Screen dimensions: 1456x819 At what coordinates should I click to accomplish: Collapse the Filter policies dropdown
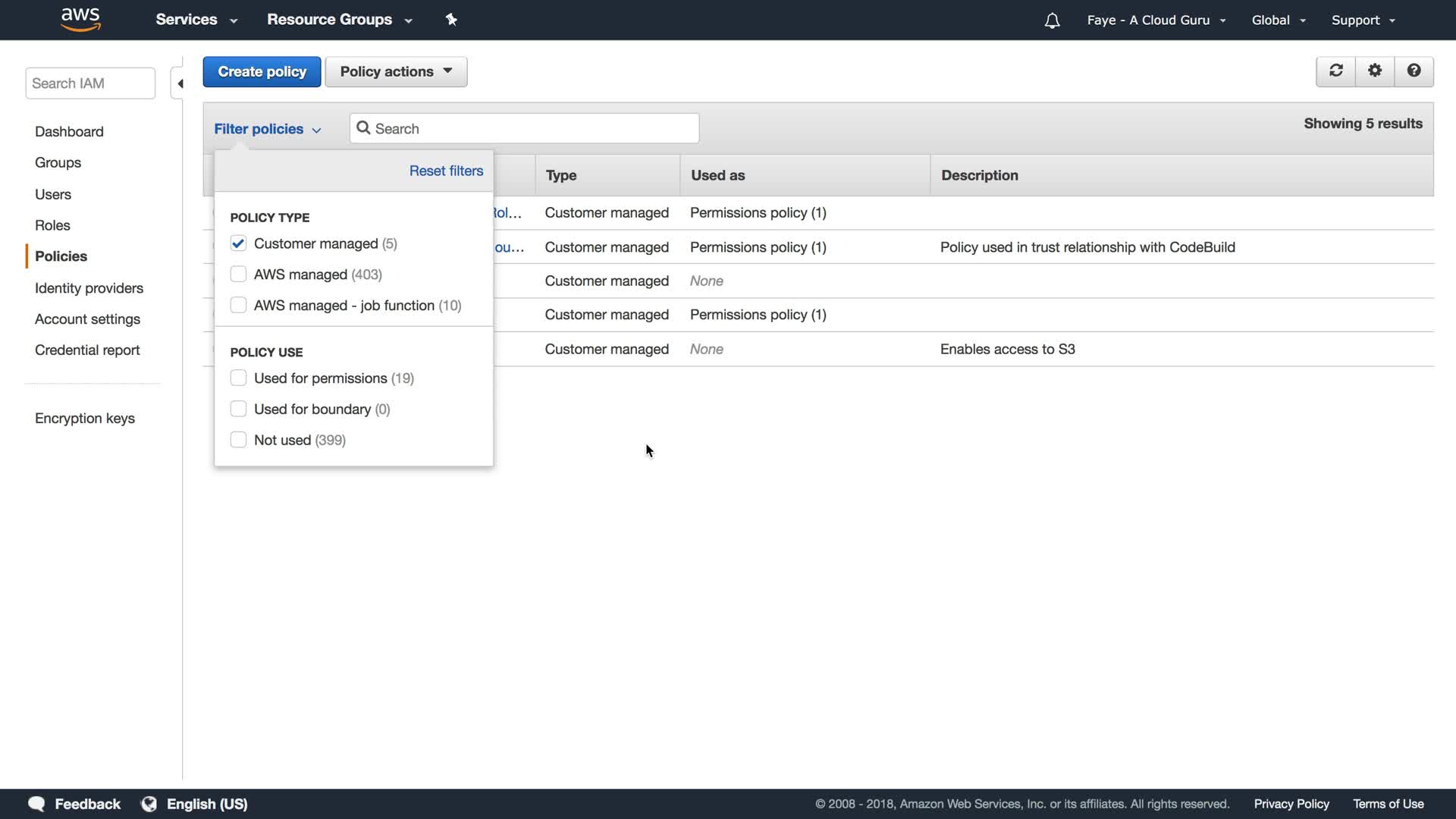coord(267,129)
